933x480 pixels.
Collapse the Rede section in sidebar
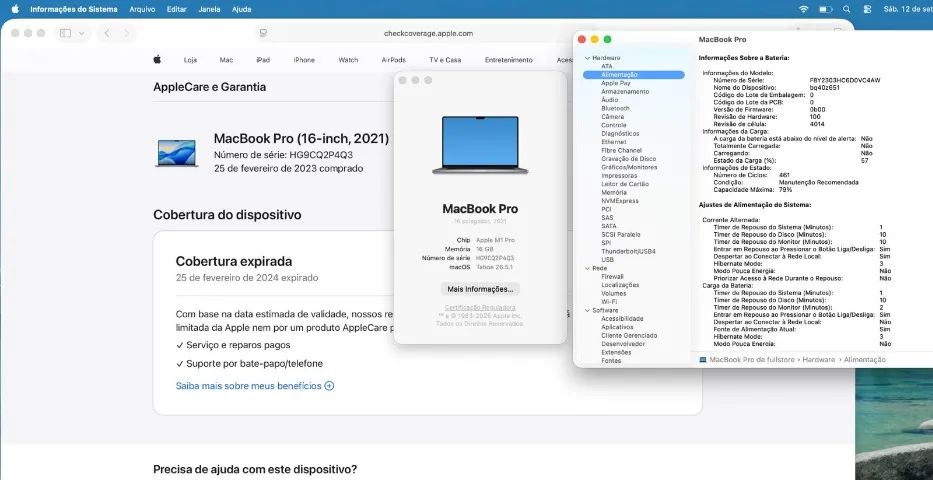[587, 268]
